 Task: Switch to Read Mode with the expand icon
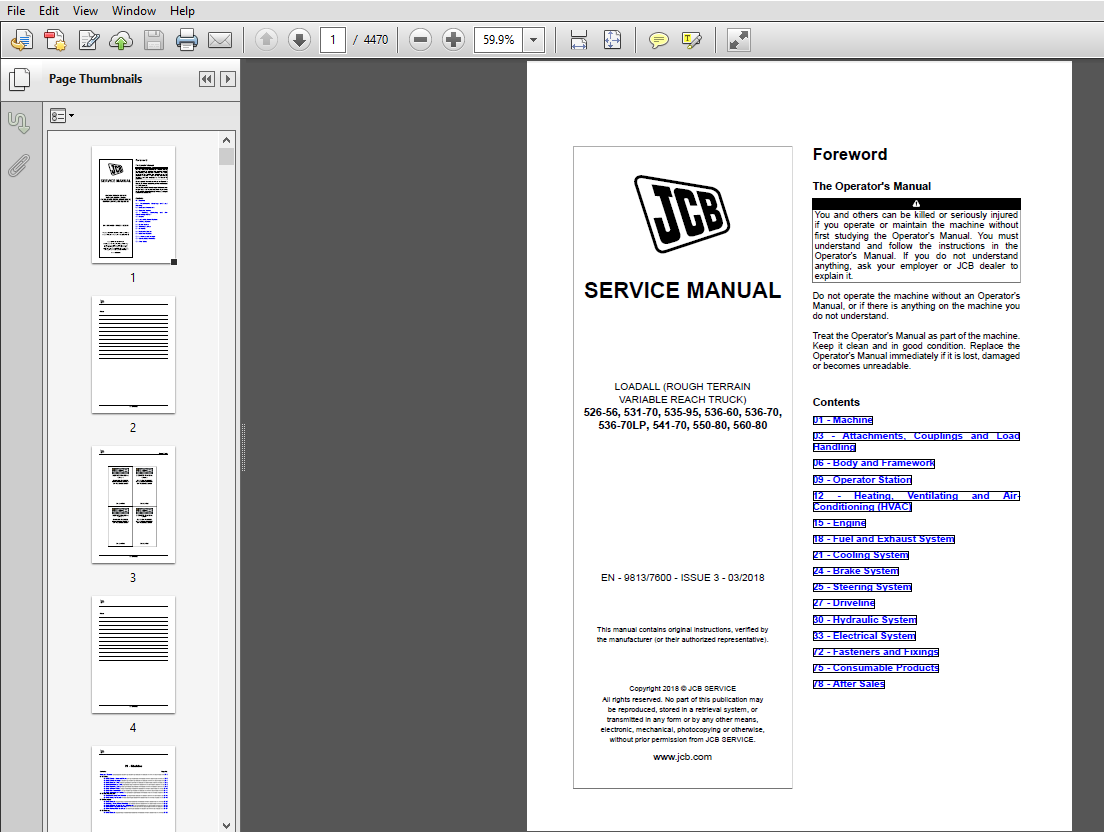click(739, 40)
